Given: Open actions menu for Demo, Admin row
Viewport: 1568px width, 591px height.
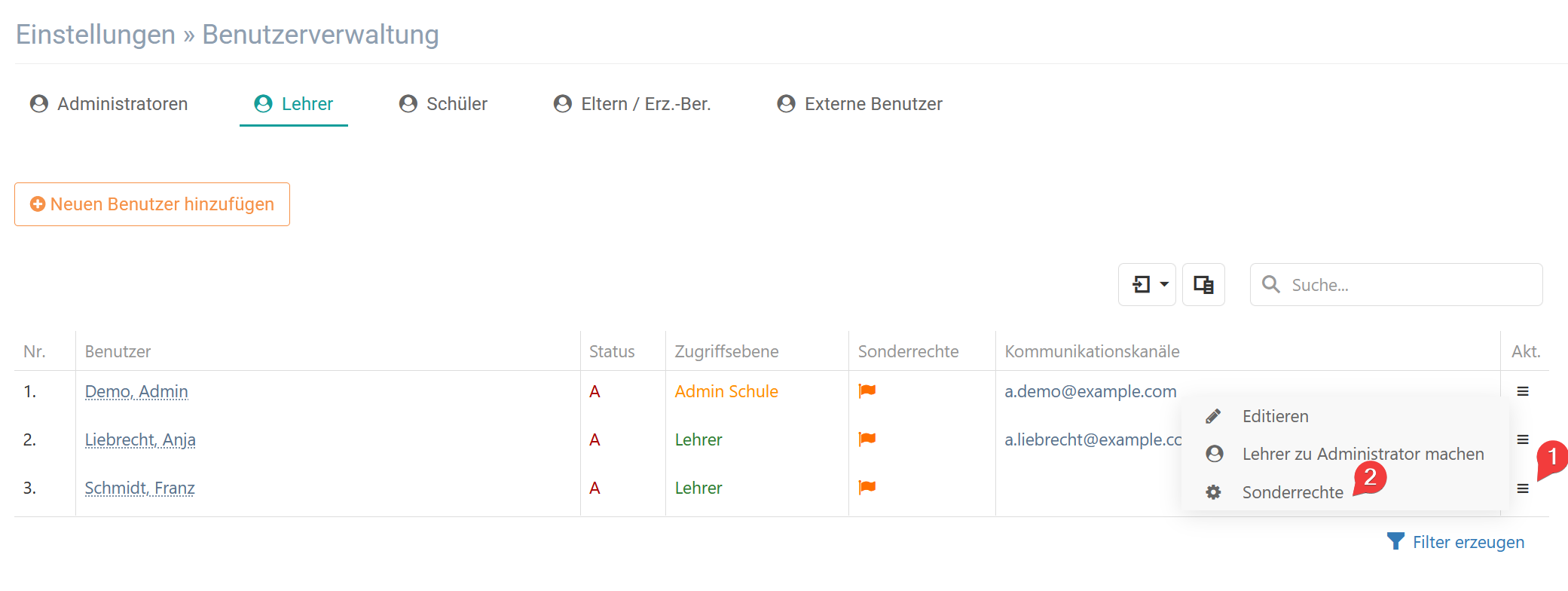Looking at the screenshot, I should pos(1523,391).
